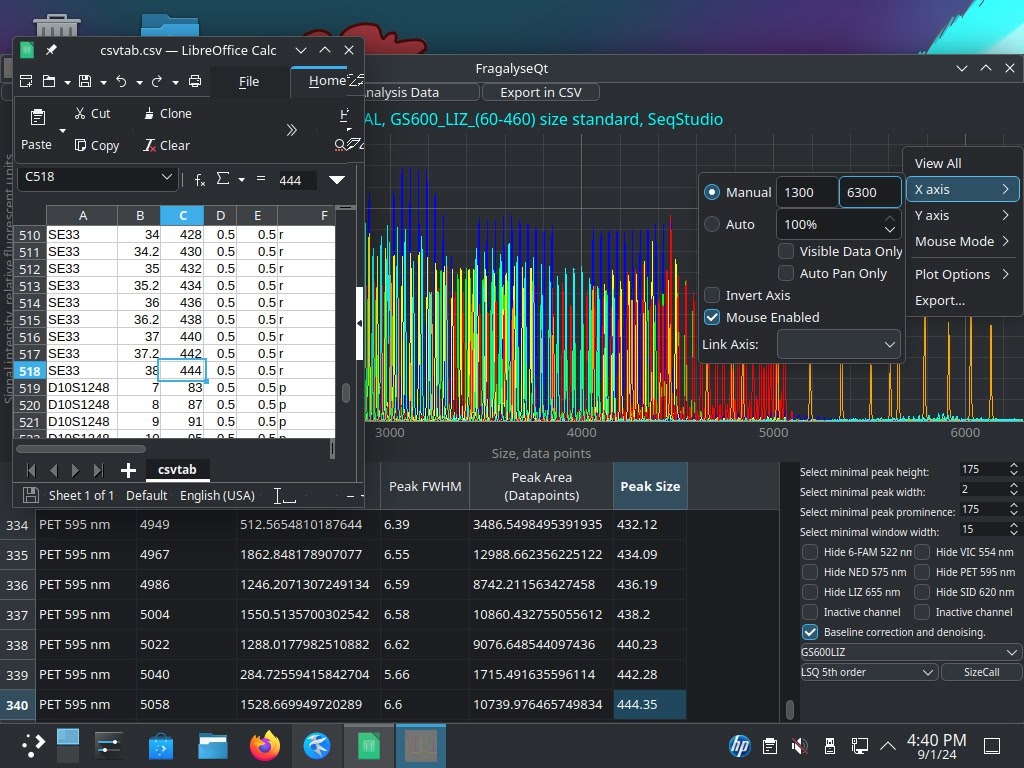1024x768 pixels.
Task: Click the pin icon in Calc title bar
Action: pos(51,50)
